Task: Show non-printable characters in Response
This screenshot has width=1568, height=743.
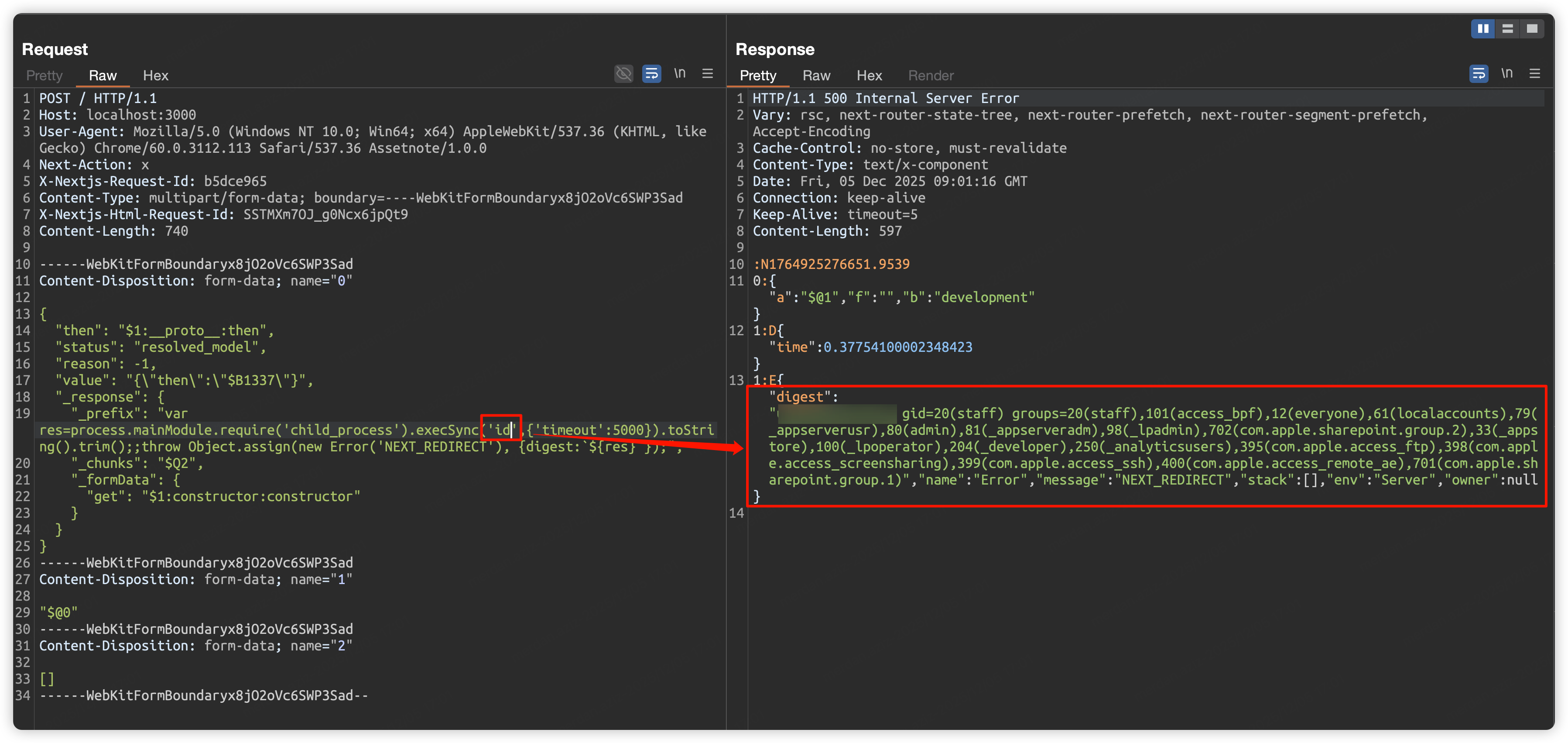Action: (x=1506, y=74)
